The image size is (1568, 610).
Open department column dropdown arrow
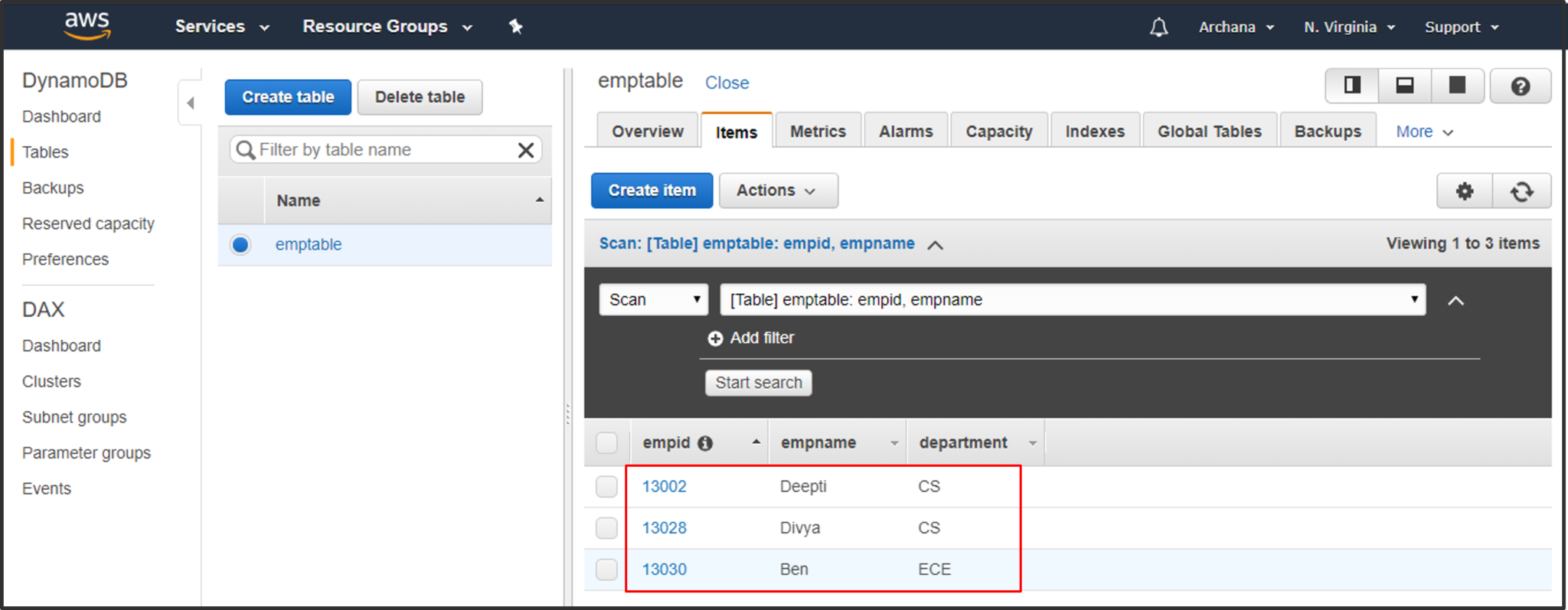tap(1032, 444)
